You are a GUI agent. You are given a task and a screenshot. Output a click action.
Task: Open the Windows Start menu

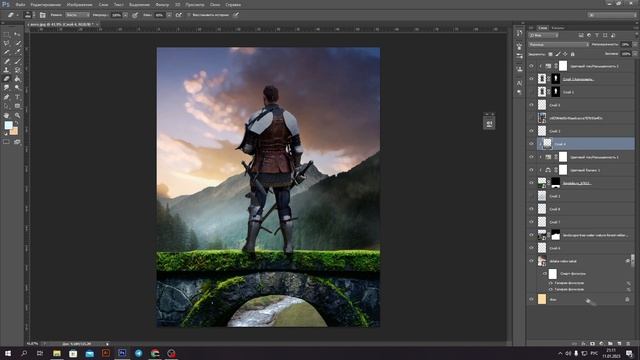7,353
